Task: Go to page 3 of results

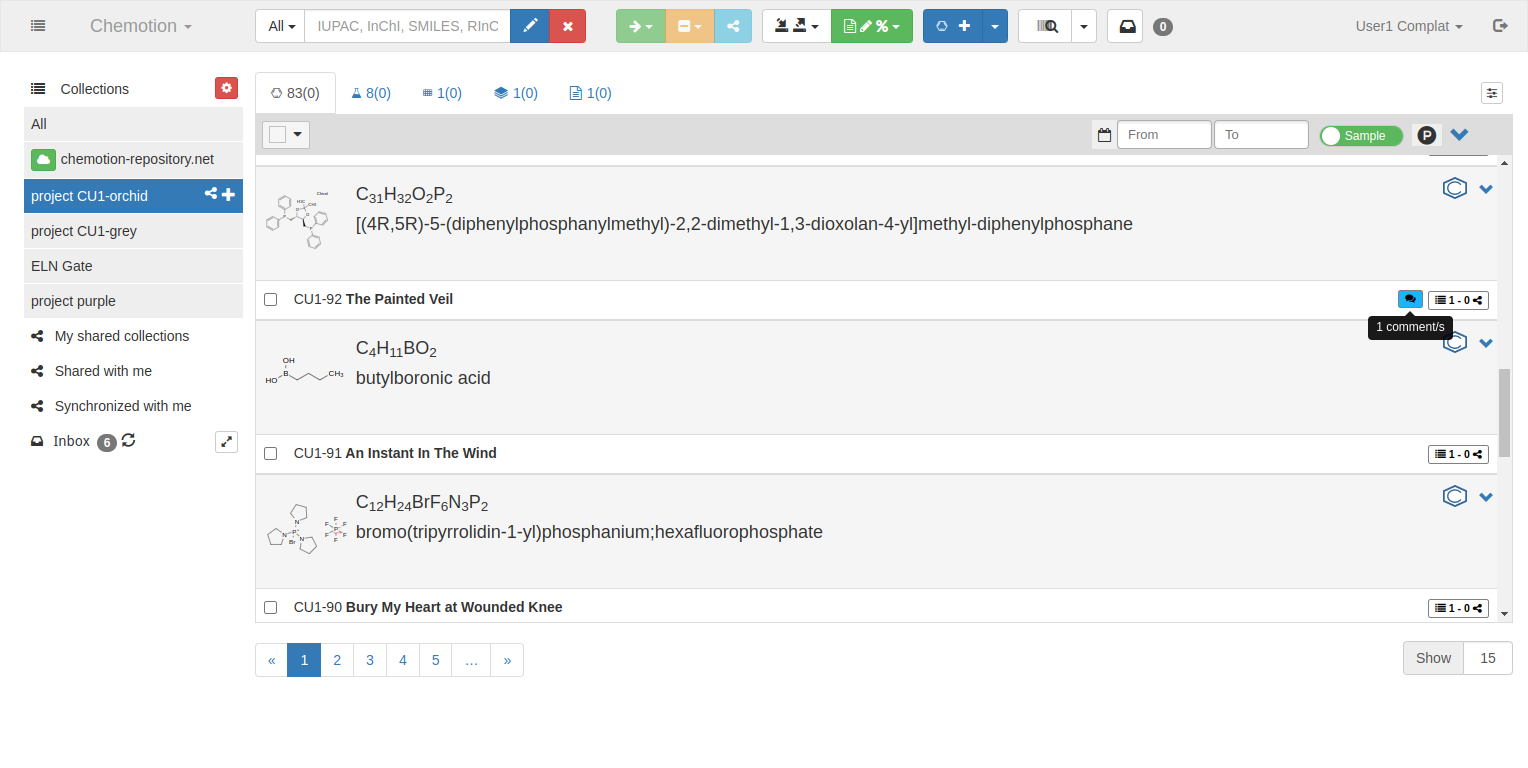Action: (x=370, y=660)
